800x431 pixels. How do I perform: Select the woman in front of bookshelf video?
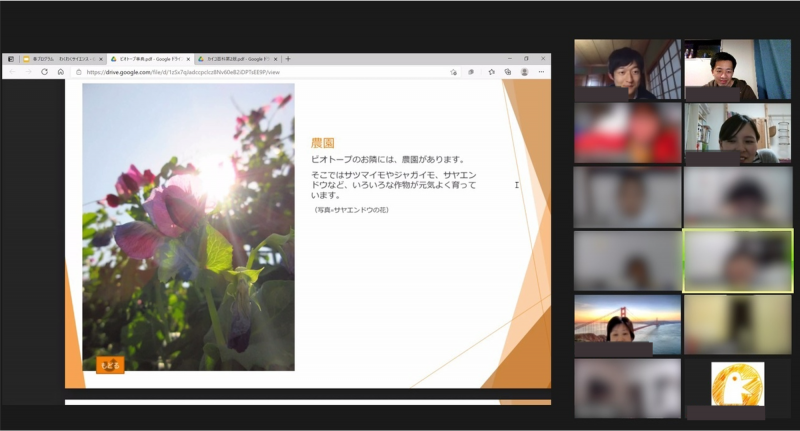pos(738,133)
